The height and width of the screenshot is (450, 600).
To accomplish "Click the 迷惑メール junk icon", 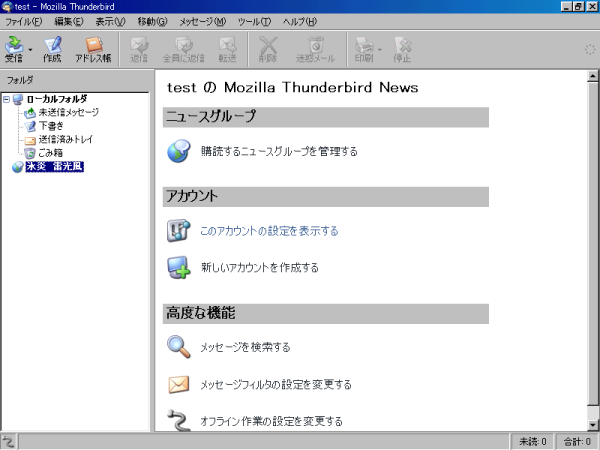I will [315, 49].
